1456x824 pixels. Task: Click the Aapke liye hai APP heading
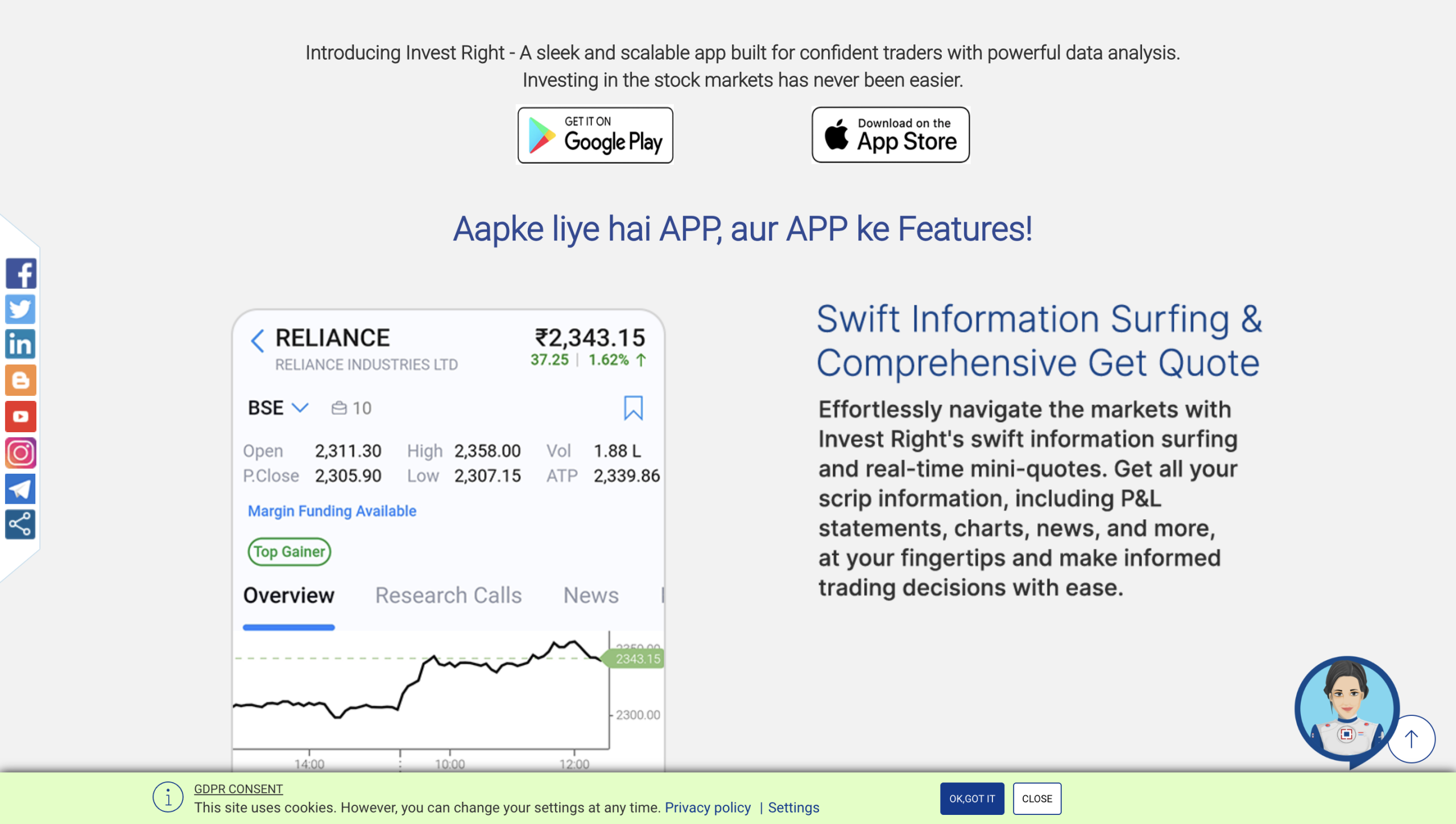click(743, 229)
